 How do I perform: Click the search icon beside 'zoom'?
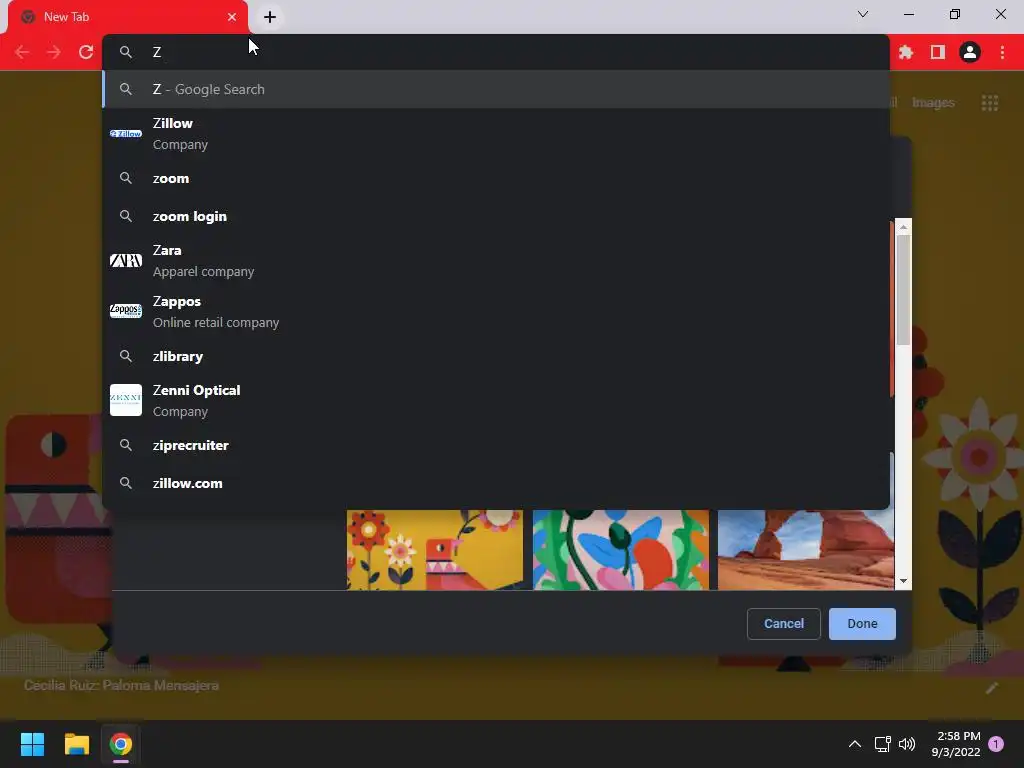[126, 178]
